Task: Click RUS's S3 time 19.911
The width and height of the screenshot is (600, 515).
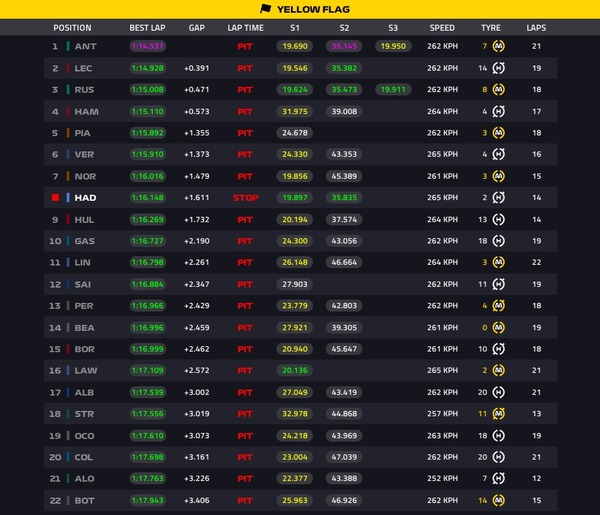Action: [393, 90]
